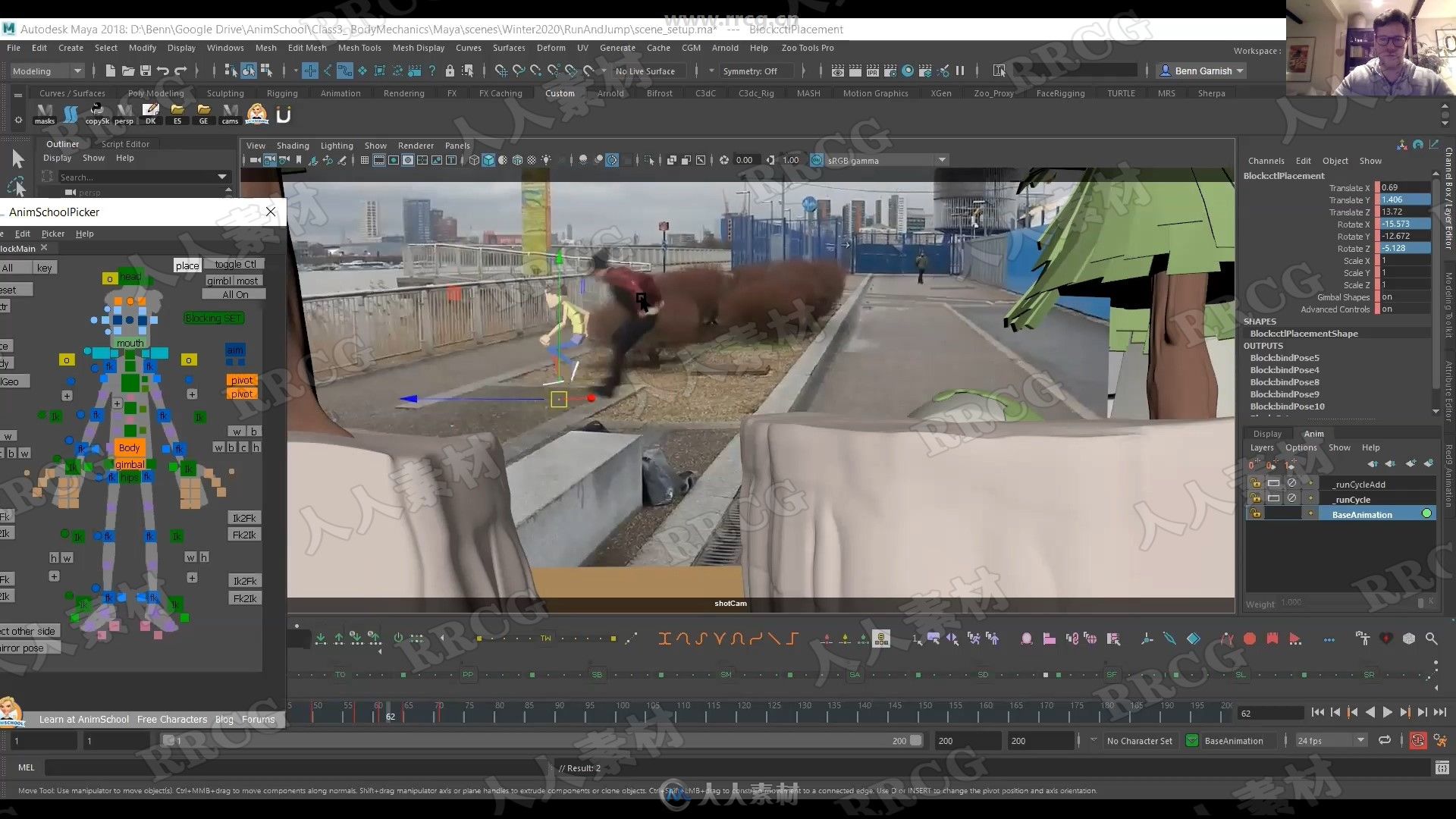Click the viewport use all lights icon

546,160
